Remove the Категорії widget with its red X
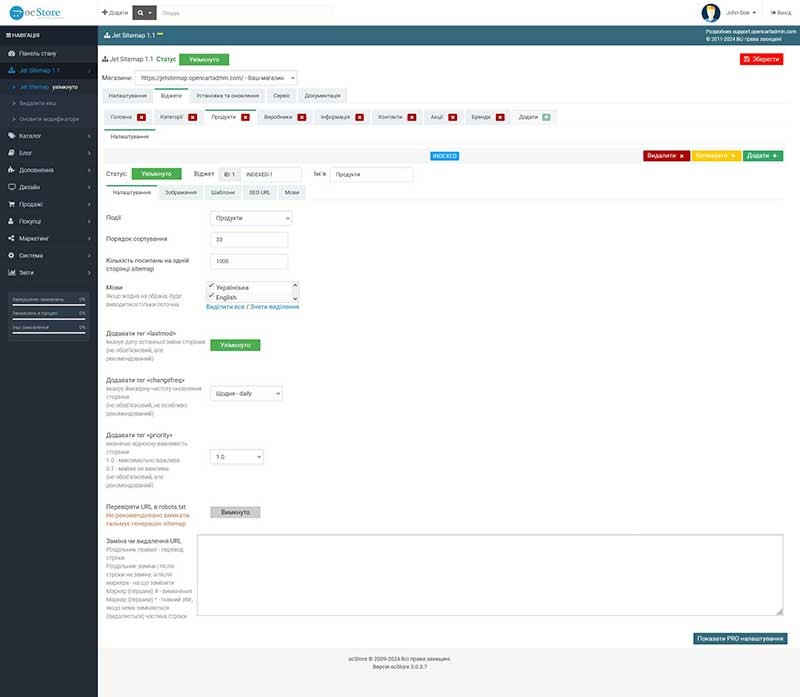800x697 pixels. point(192,117)
